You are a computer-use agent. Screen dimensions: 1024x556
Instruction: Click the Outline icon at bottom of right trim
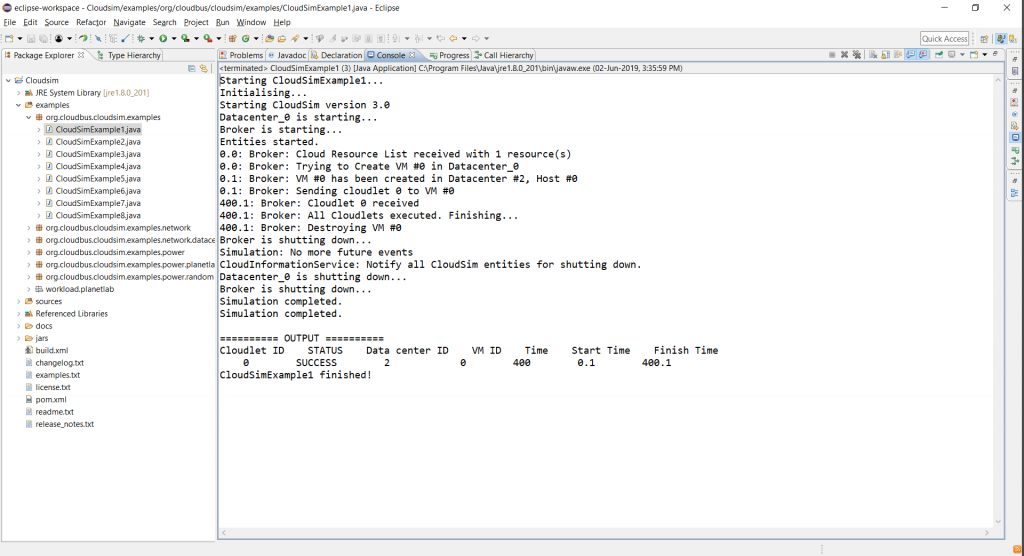click(1014, 193)
